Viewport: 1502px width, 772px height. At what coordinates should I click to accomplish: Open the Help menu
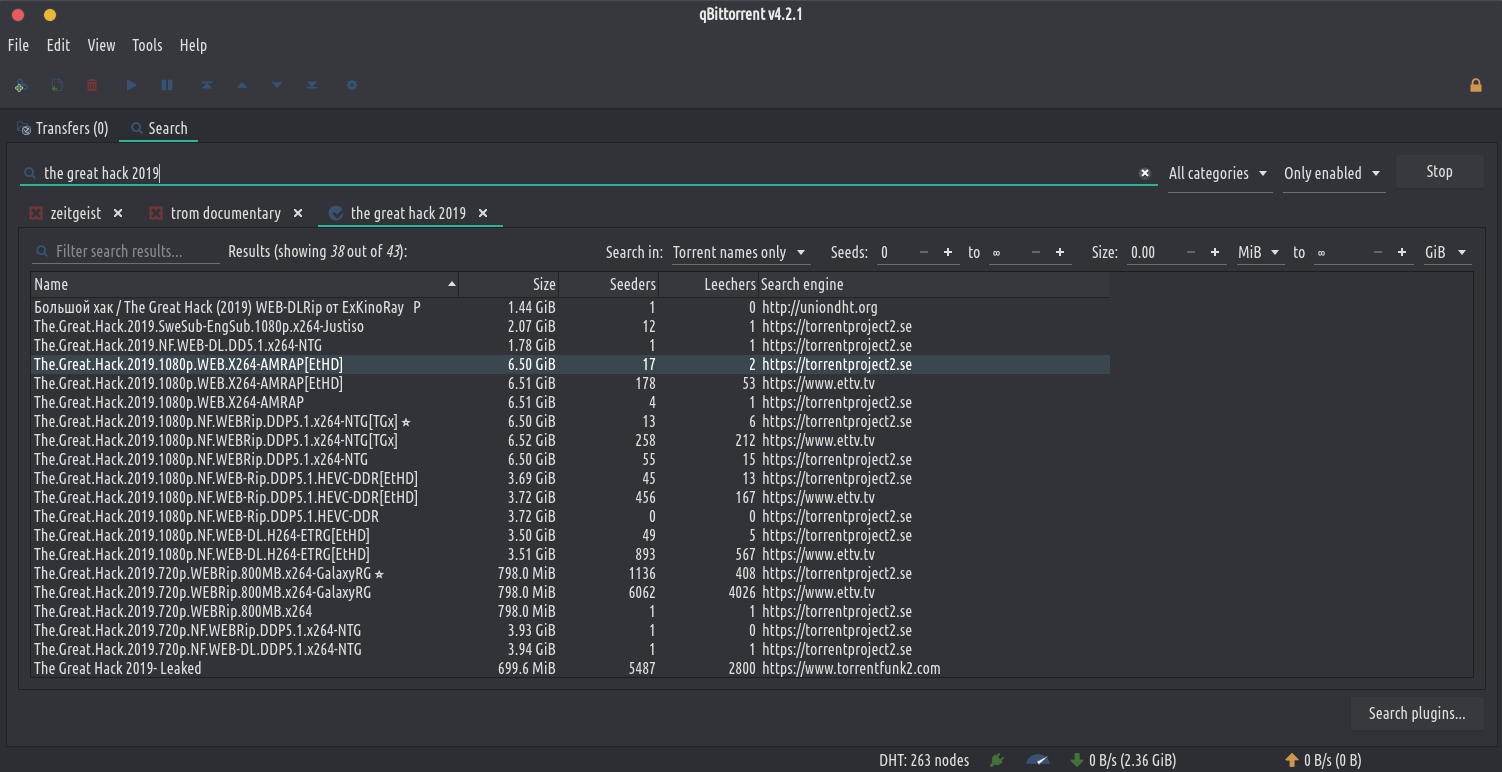pyautogui.click(x=193, y=45)
